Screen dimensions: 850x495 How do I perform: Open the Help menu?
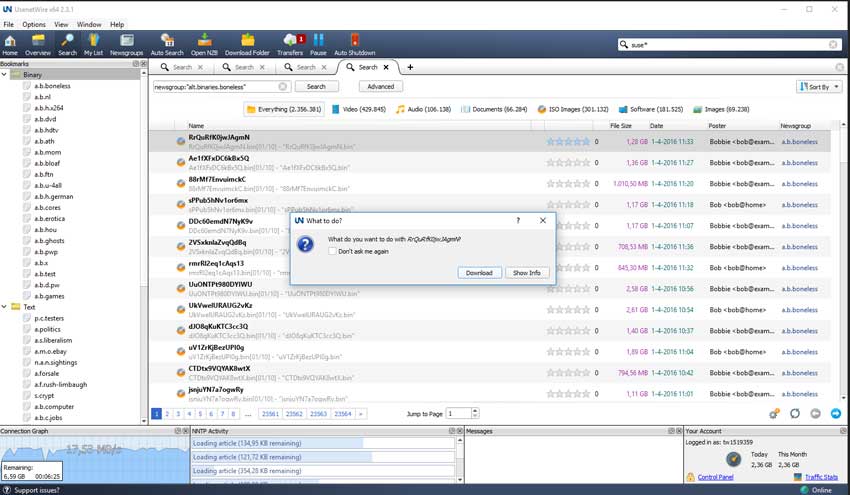[x=117, y=24]
